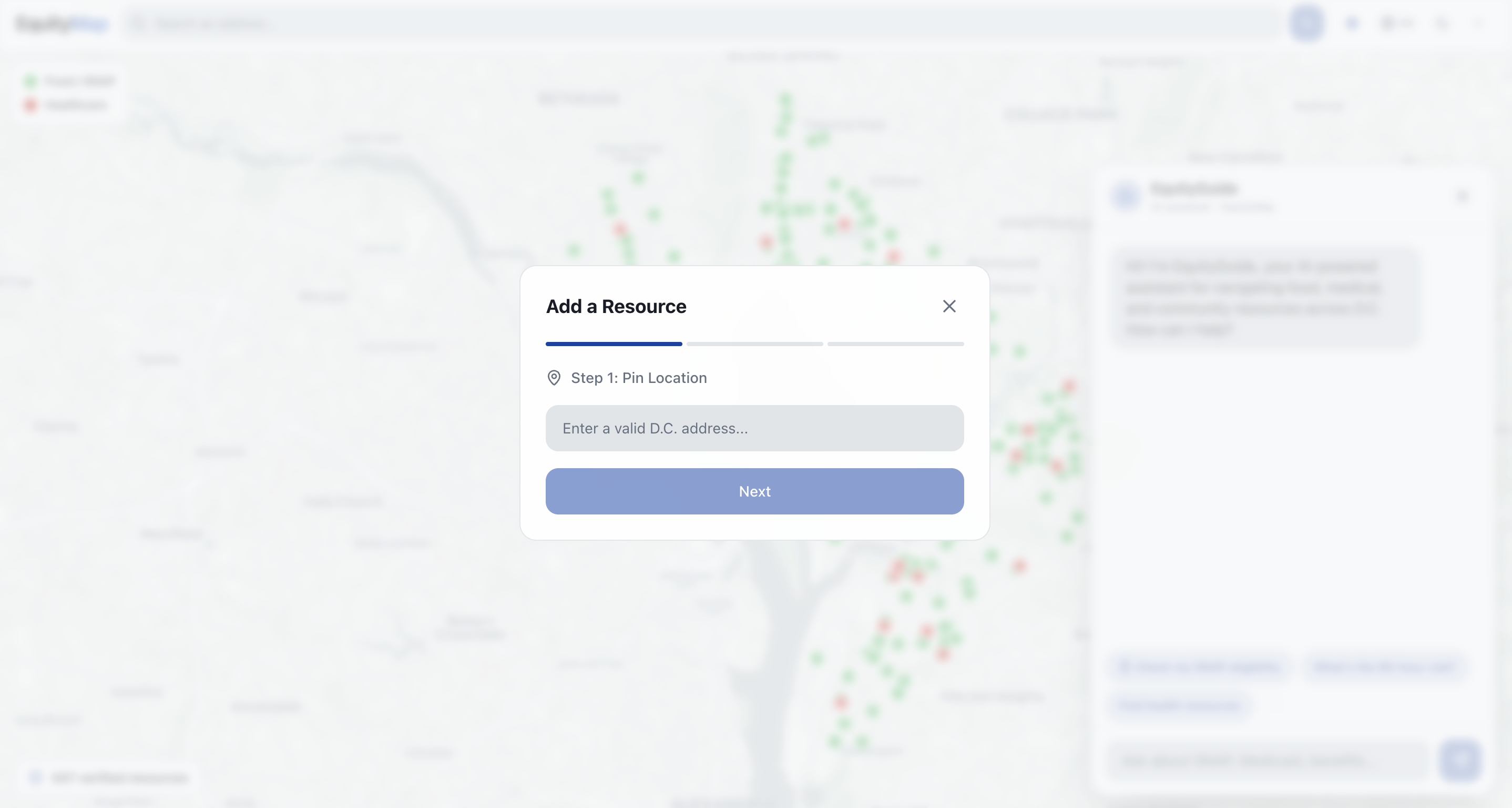Click the third gray progress step segment
Screen dimensions: 1512x808
pos(895,344)
